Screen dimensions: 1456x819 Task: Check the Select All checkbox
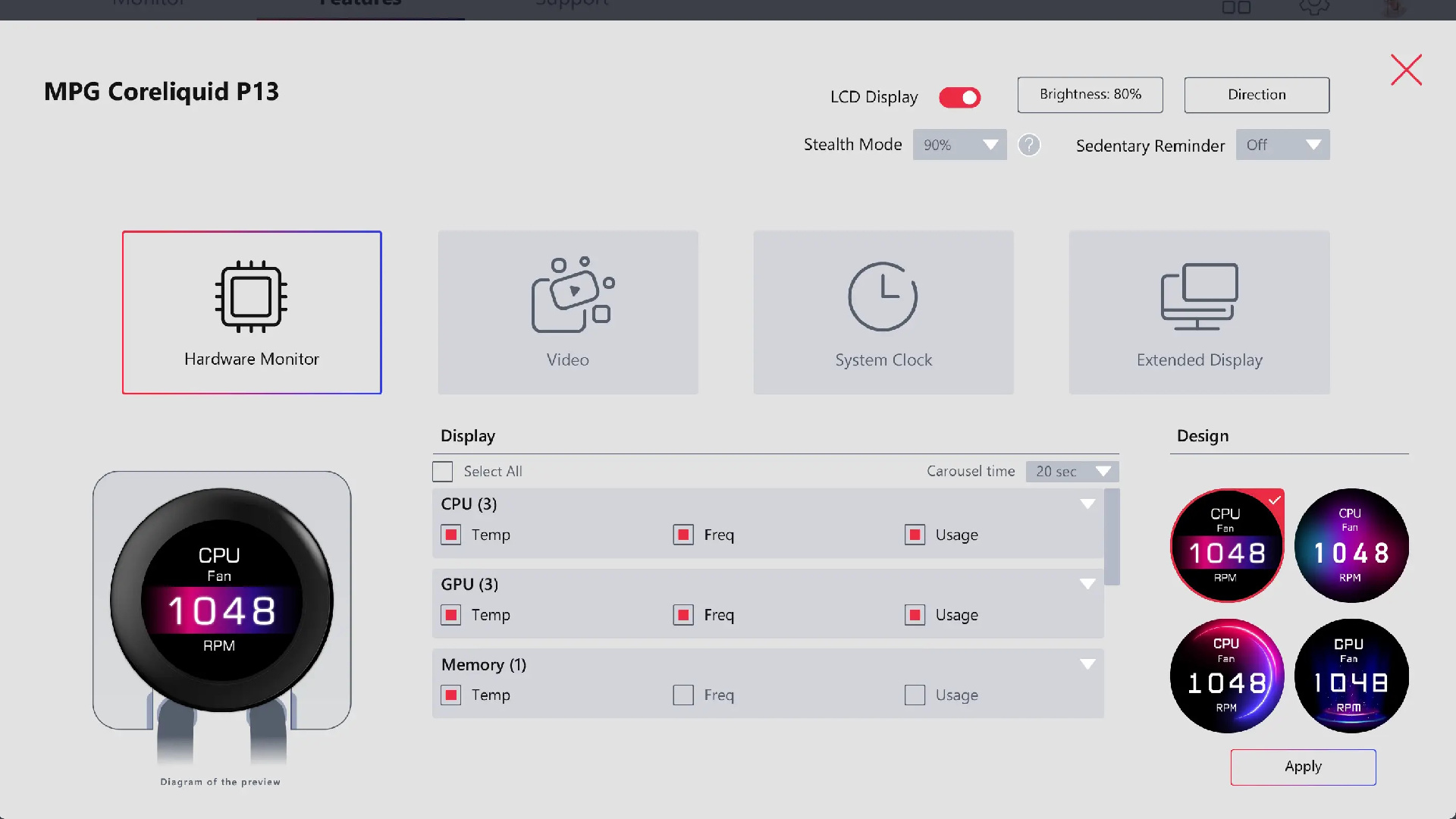click(x=443, y=472)
